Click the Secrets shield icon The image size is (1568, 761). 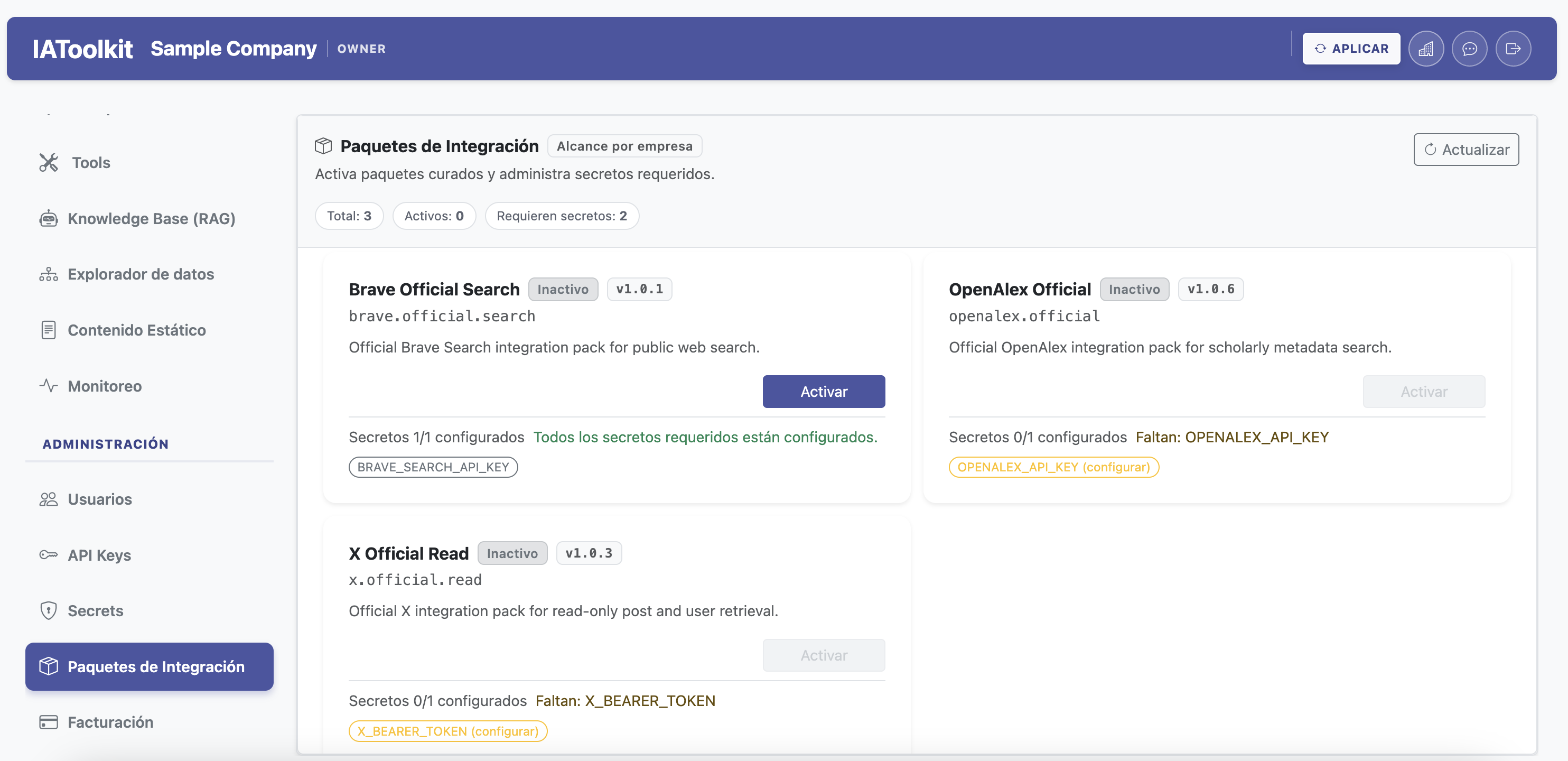coord(48,610)
